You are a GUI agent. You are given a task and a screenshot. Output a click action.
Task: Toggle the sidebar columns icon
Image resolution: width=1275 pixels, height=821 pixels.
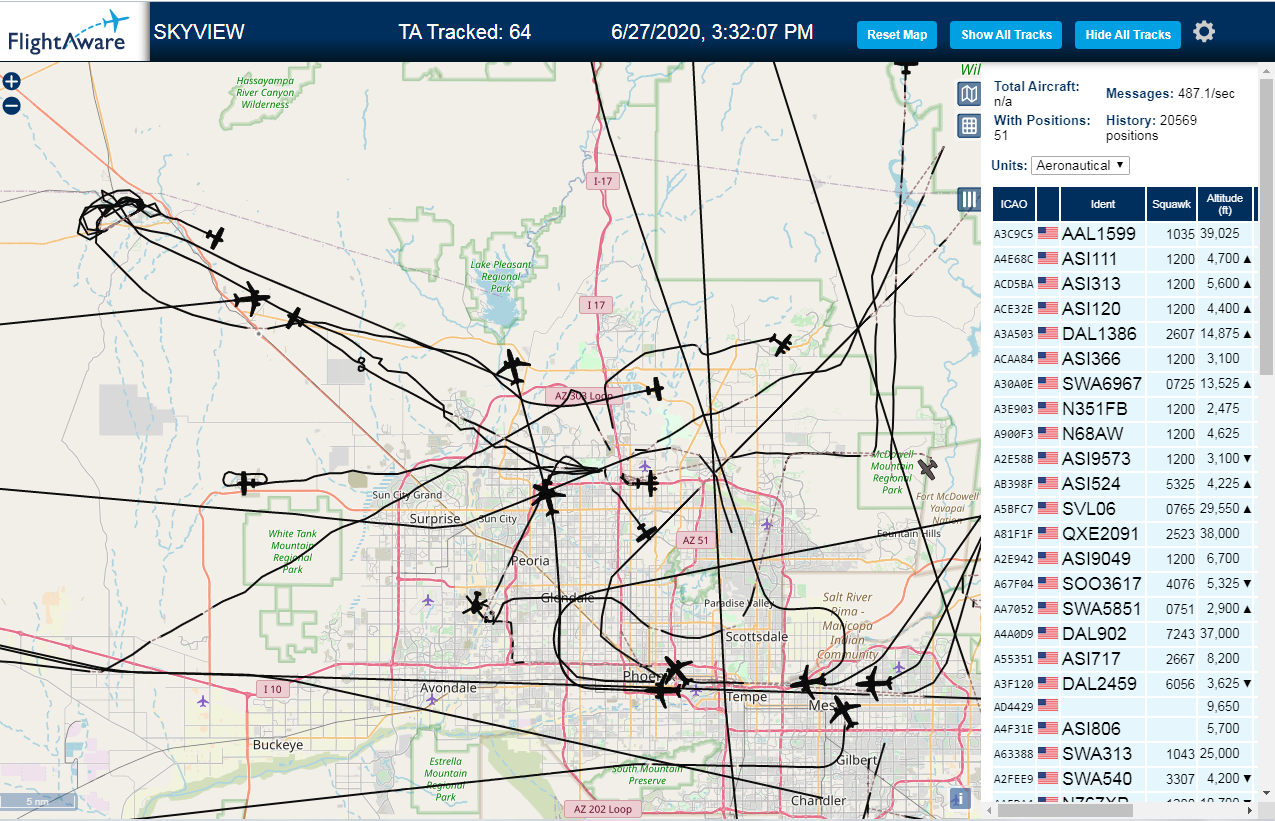(968, 199)
